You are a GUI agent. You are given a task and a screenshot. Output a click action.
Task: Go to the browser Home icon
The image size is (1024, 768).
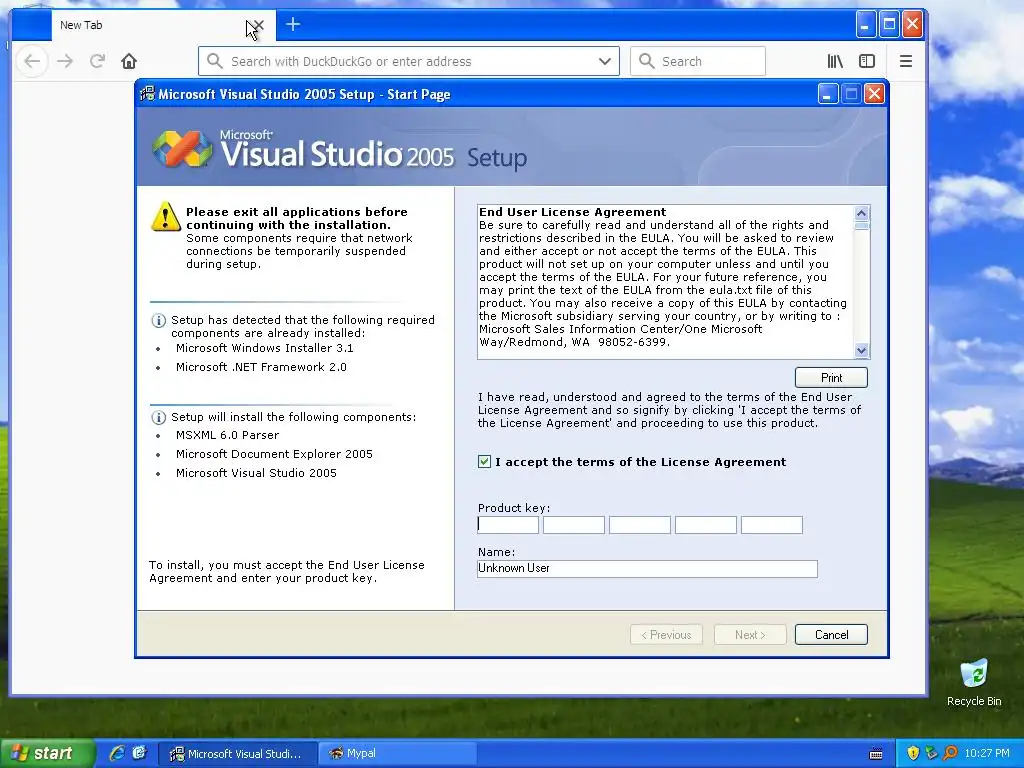tap(129, 61)
